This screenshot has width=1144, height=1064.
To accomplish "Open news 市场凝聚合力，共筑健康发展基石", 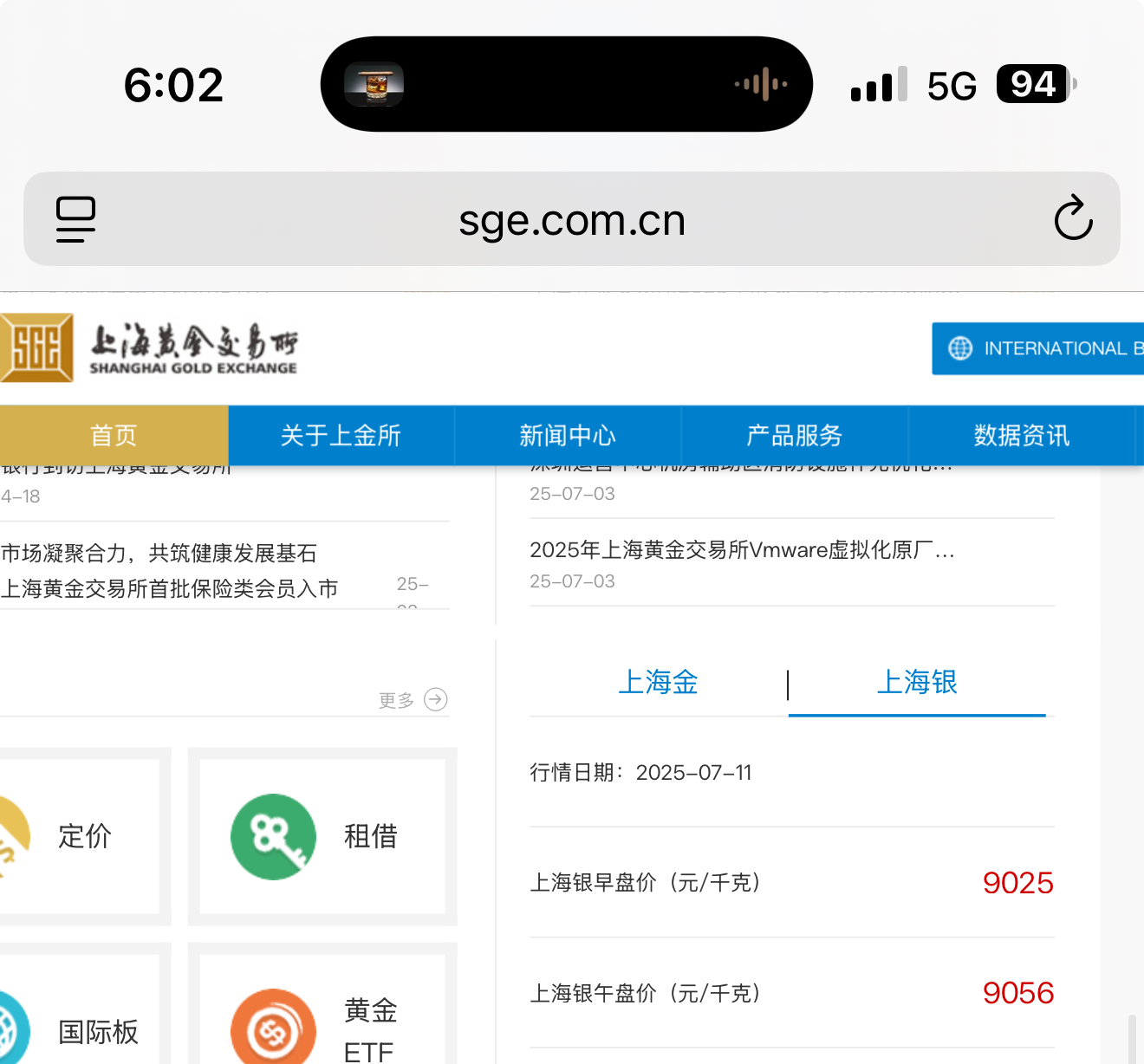I will [x=159, y=553].
